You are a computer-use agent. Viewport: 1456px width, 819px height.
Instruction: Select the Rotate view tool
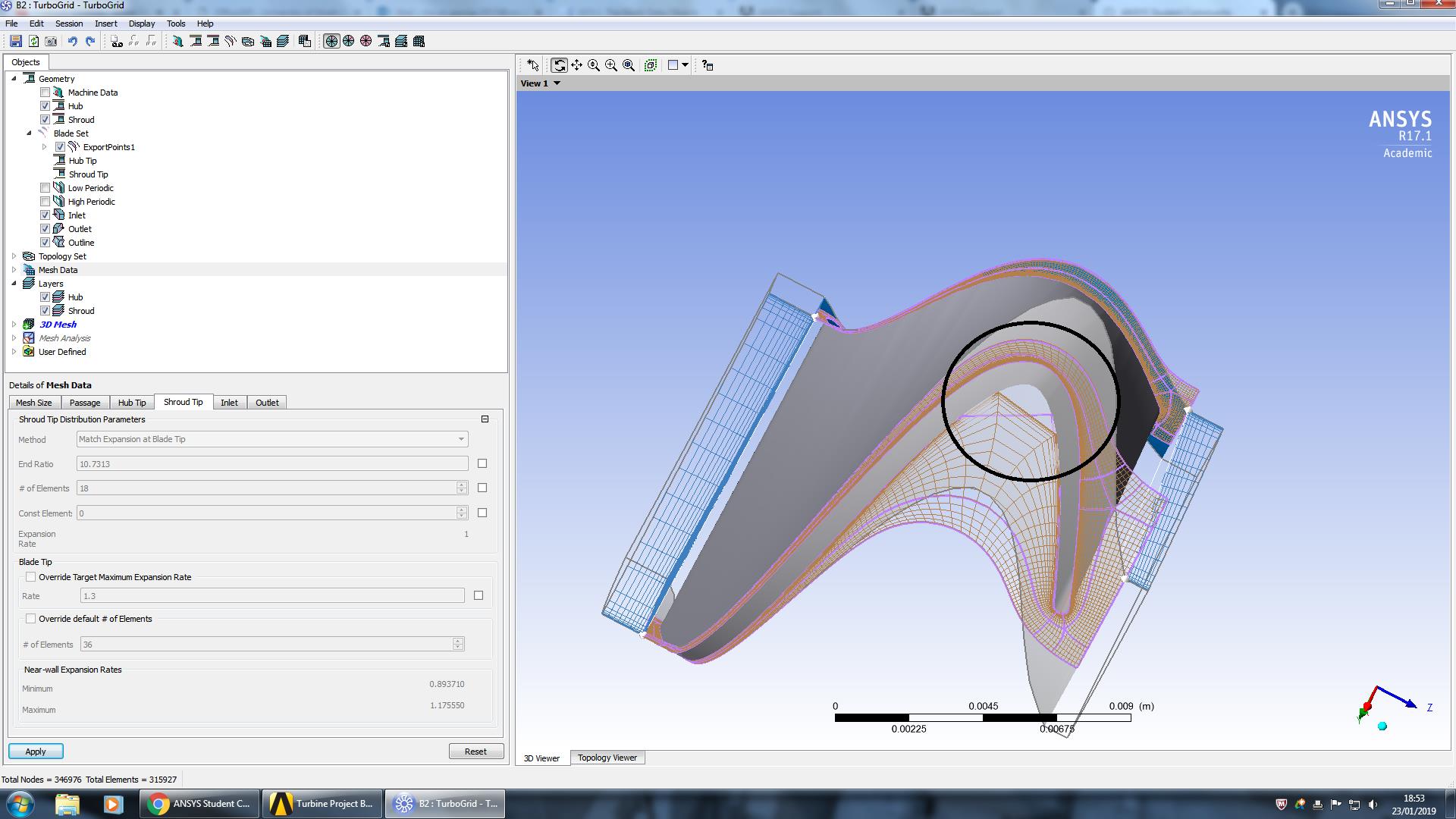[x=559, y=65]
